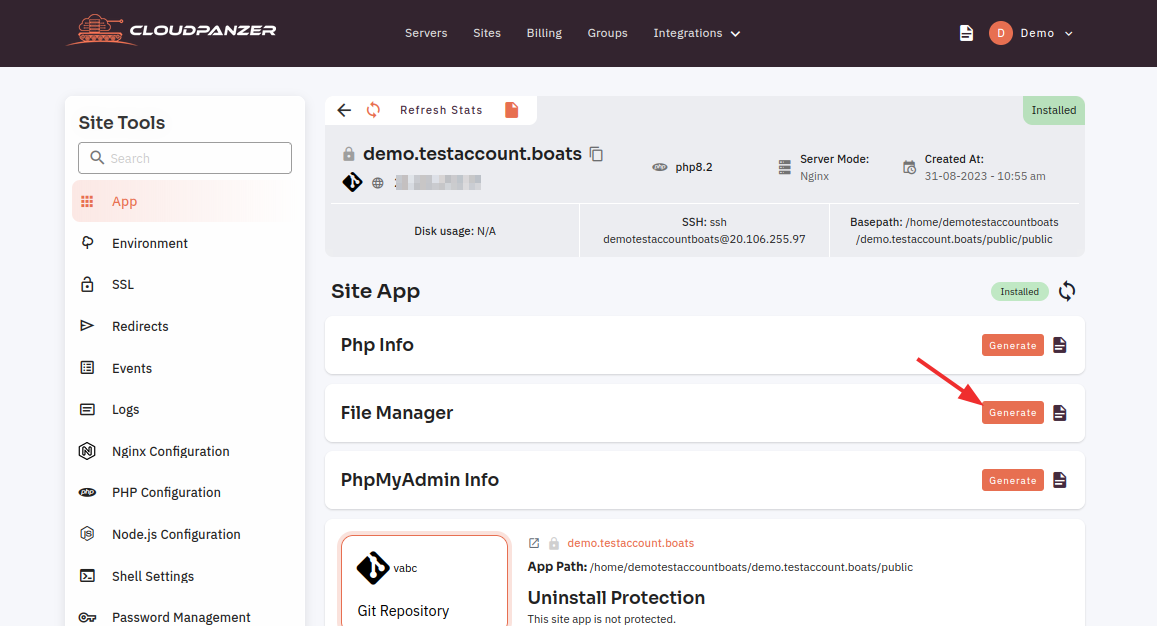Screen dimensions: 1157x626
Task: Click the SSH connection details text
Action: point(704,230)
